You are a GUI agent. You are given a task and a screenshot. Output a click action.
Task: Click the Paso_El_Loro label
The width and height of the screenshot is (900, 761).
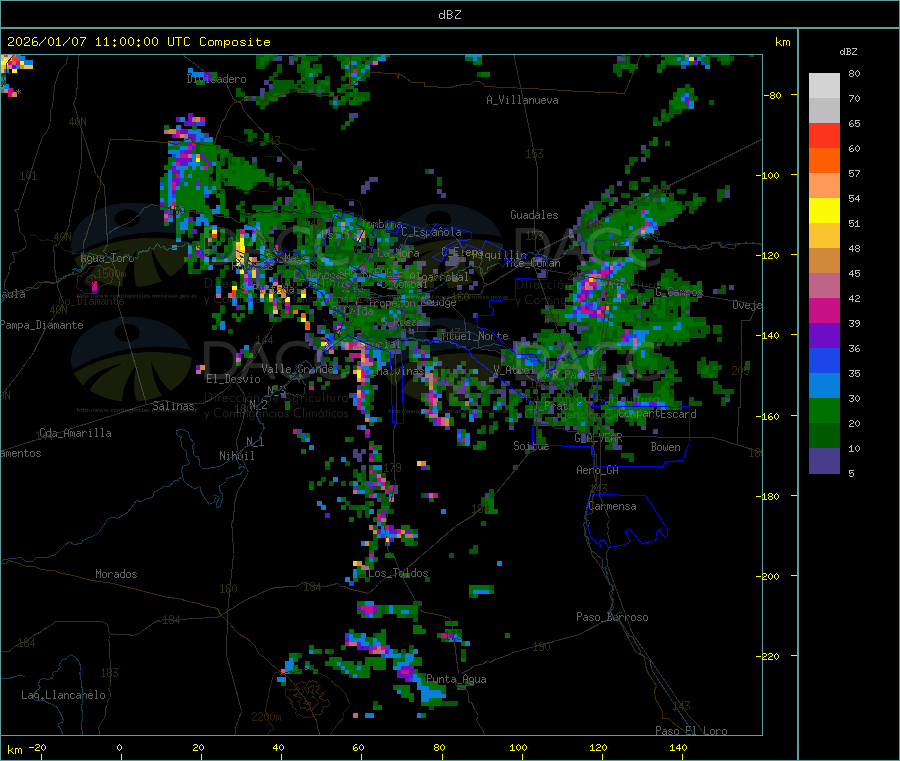click(x=691, y=731)
